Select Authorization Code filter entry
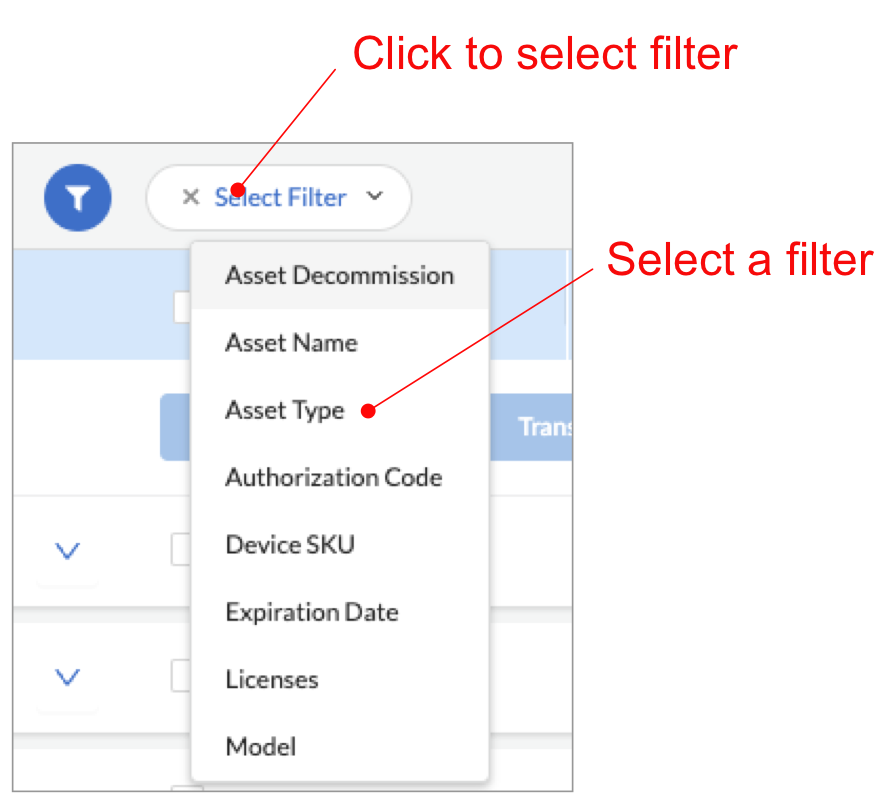This screenshot has height=802, width=885. tap(333, 477)
